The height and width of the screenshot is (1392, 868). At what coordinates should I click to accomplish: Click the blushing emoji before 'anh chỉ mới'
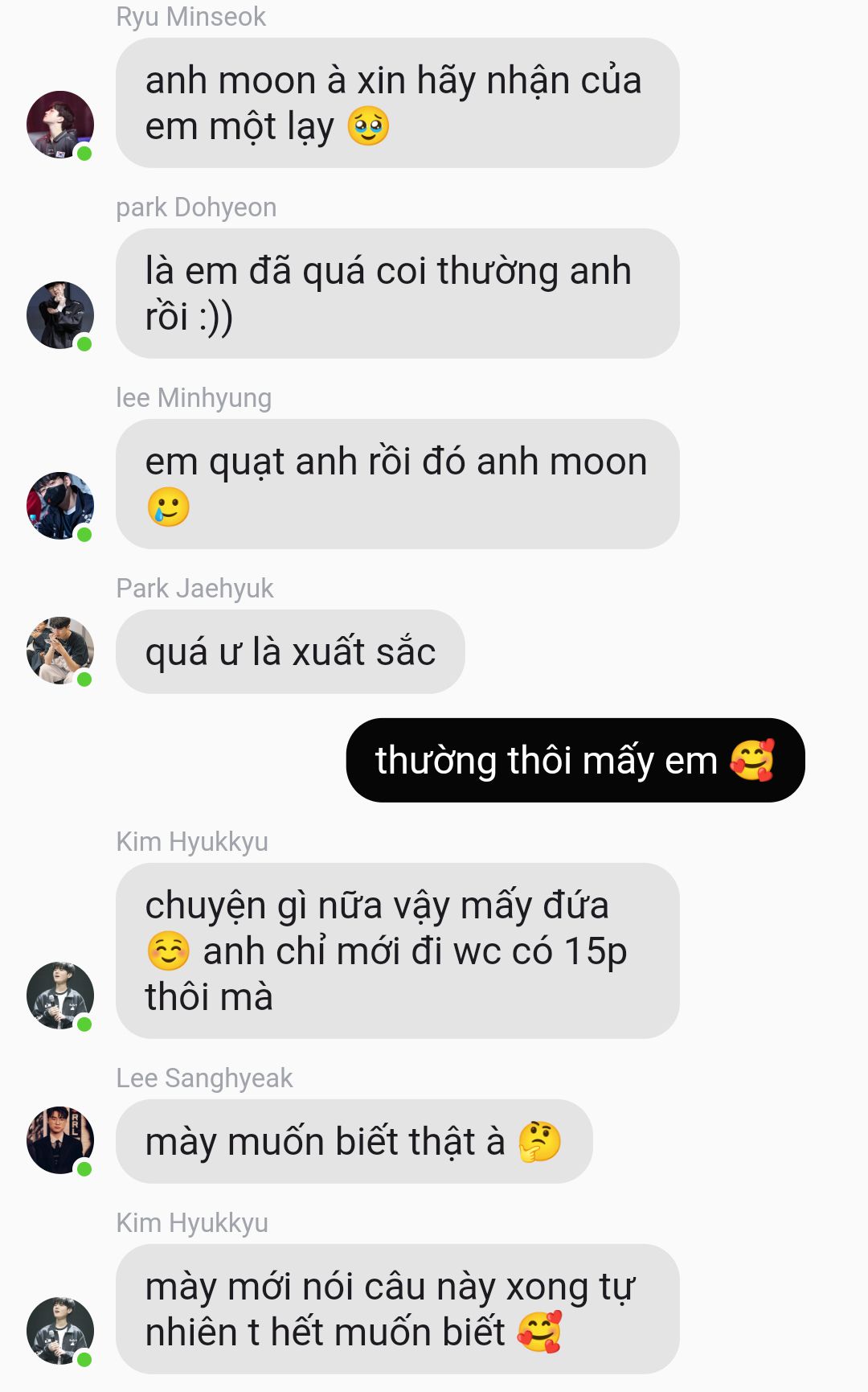point(169,951)
